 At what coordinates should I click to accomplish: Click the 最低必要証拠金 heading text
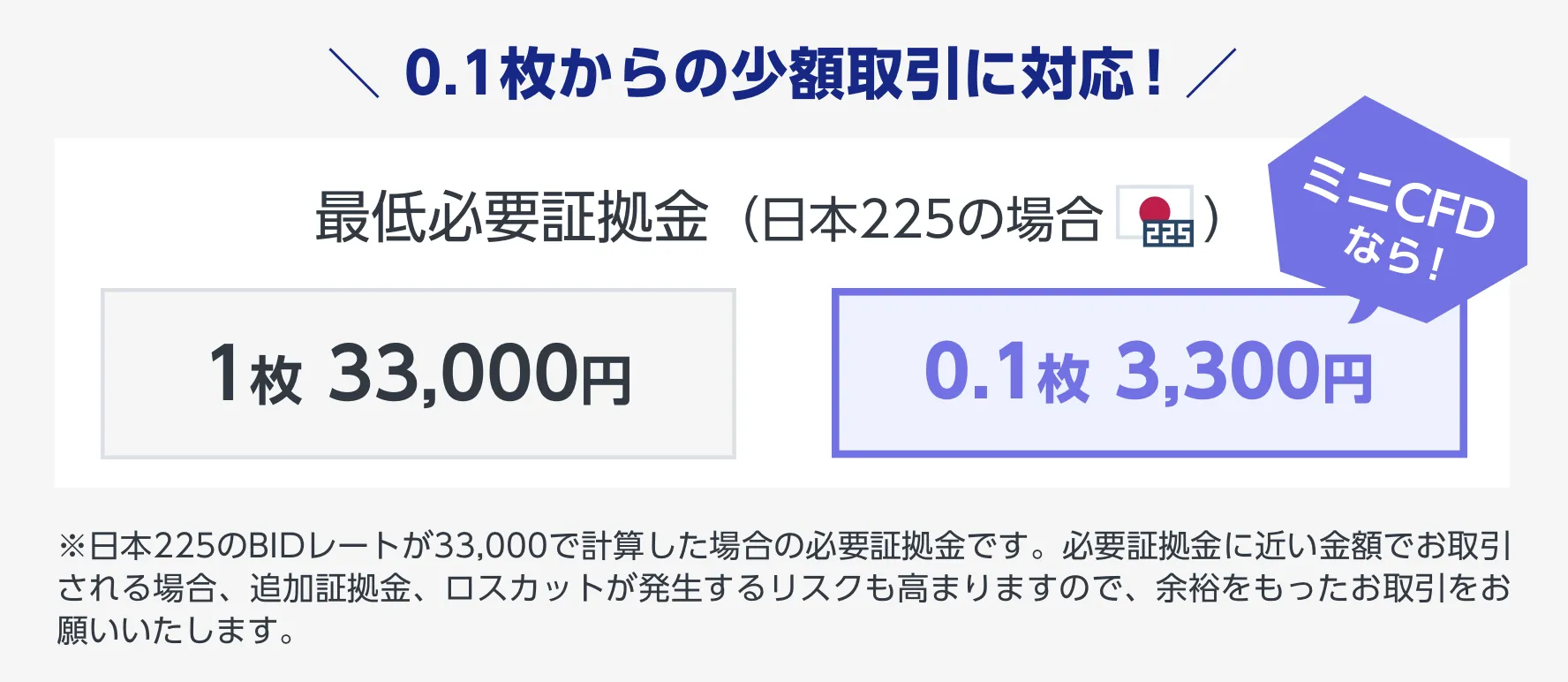pos(512,217)
